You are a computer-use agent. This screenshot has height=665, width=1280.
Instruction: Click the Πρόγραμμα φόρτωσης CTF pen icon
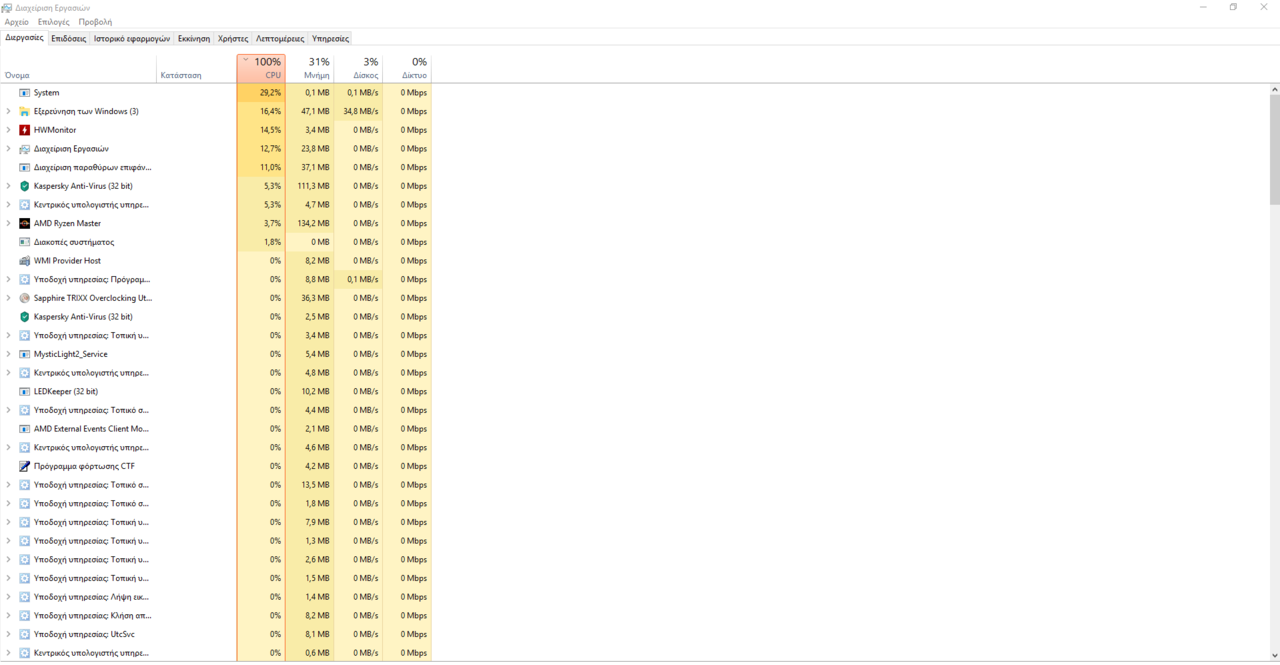pyautogui.click(x=25, y=466)
